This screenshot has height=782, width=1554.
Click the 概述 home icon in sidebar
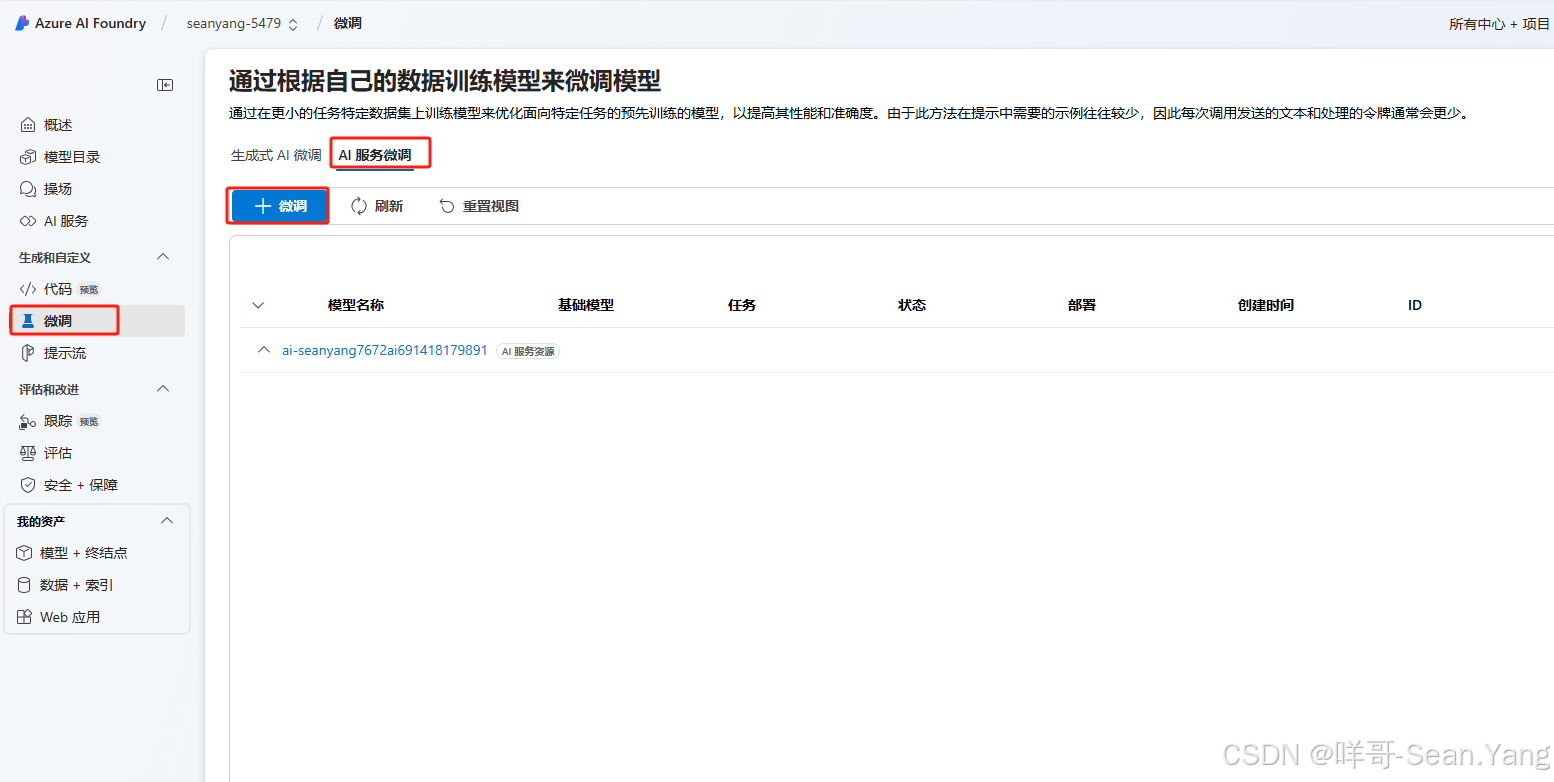tap(28, 125)
